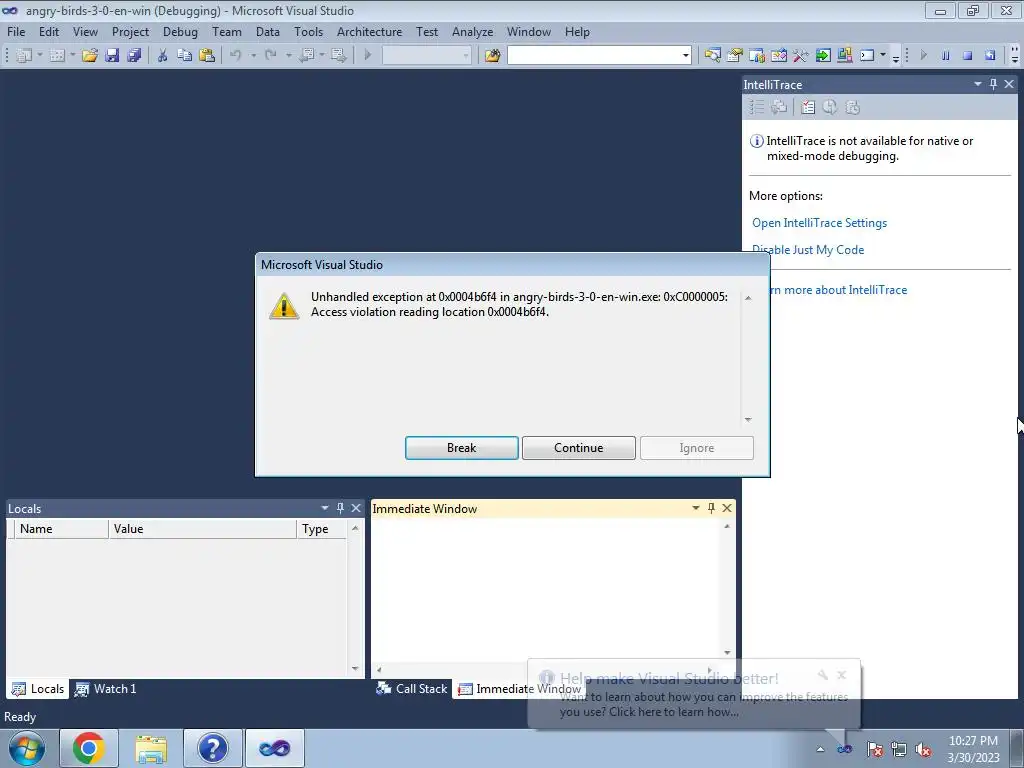The image size is (1024, 768).
Task: Close the Locals panel
Action: 356,508
